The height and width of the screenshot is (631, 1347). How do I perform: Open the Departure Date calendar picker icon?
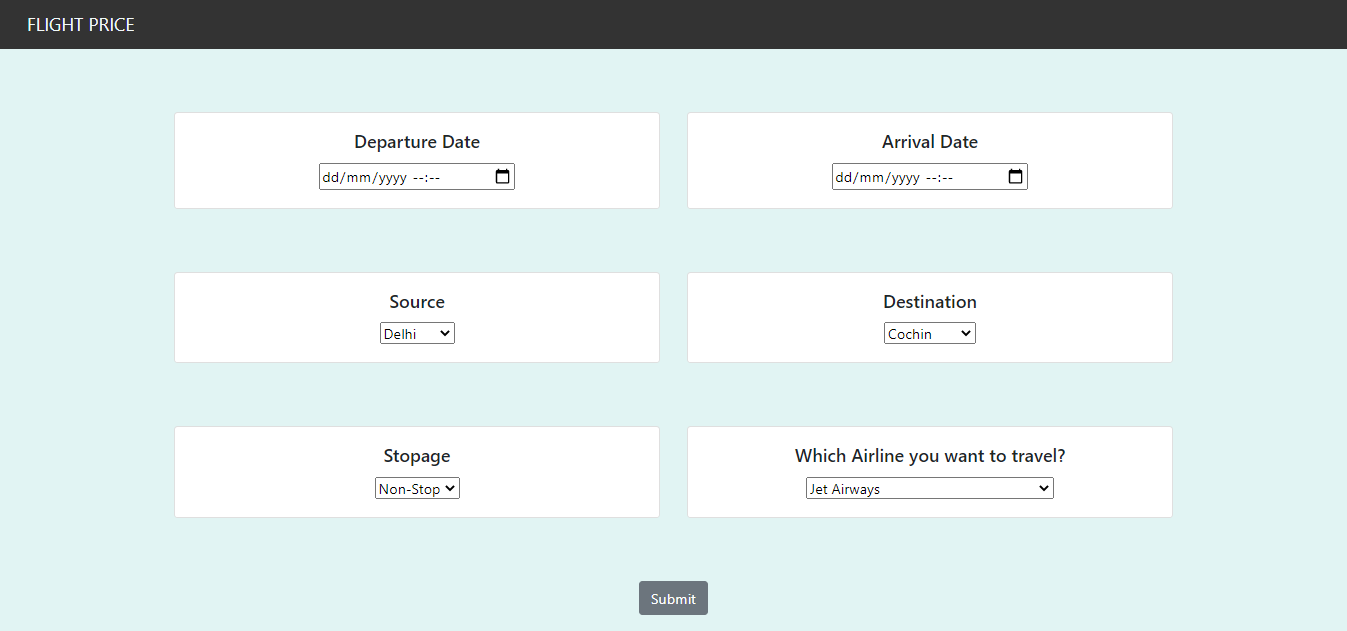503,177
